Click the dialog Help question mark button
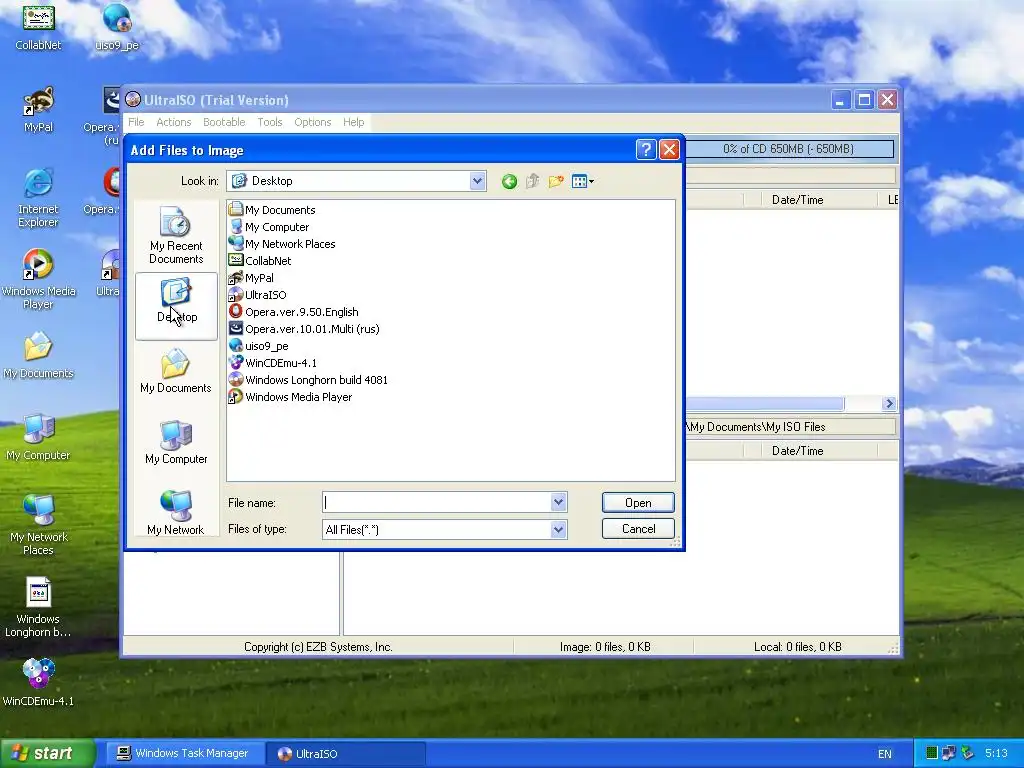 (x=645, y=150)
